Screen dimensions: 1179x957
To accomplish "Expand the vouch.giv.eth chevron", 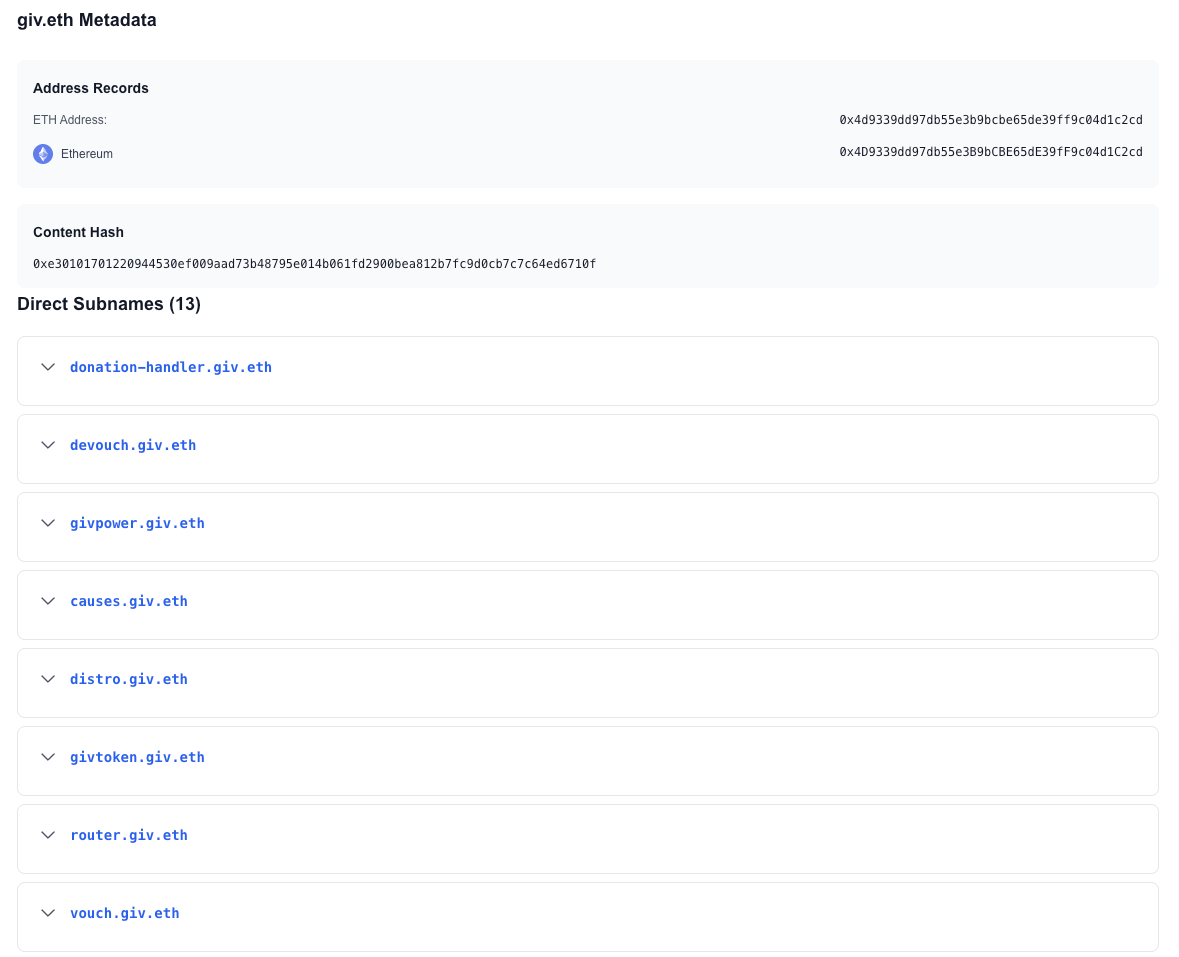I will [47, 913].
